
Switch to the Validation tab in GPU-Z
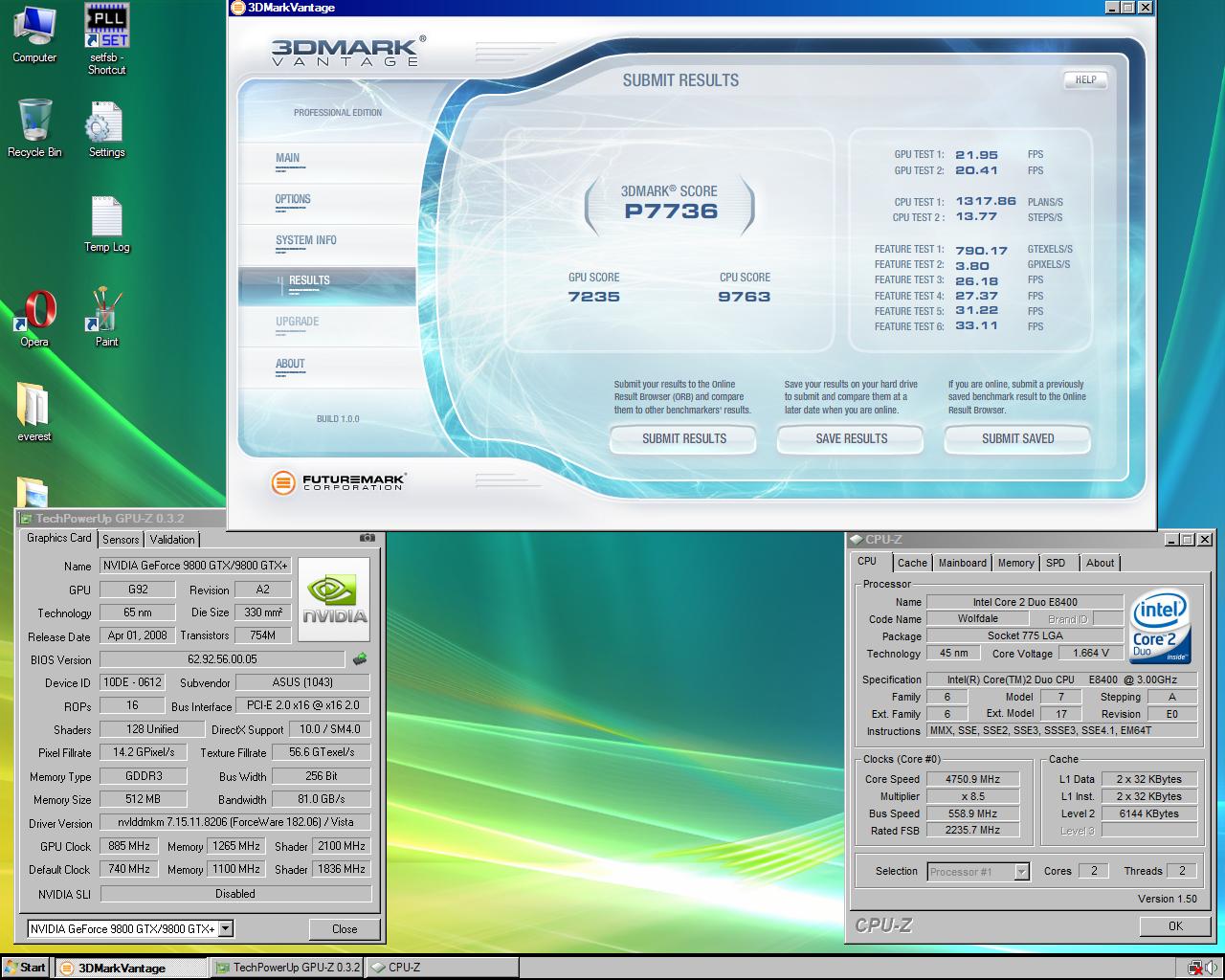[x=172, y=540]
